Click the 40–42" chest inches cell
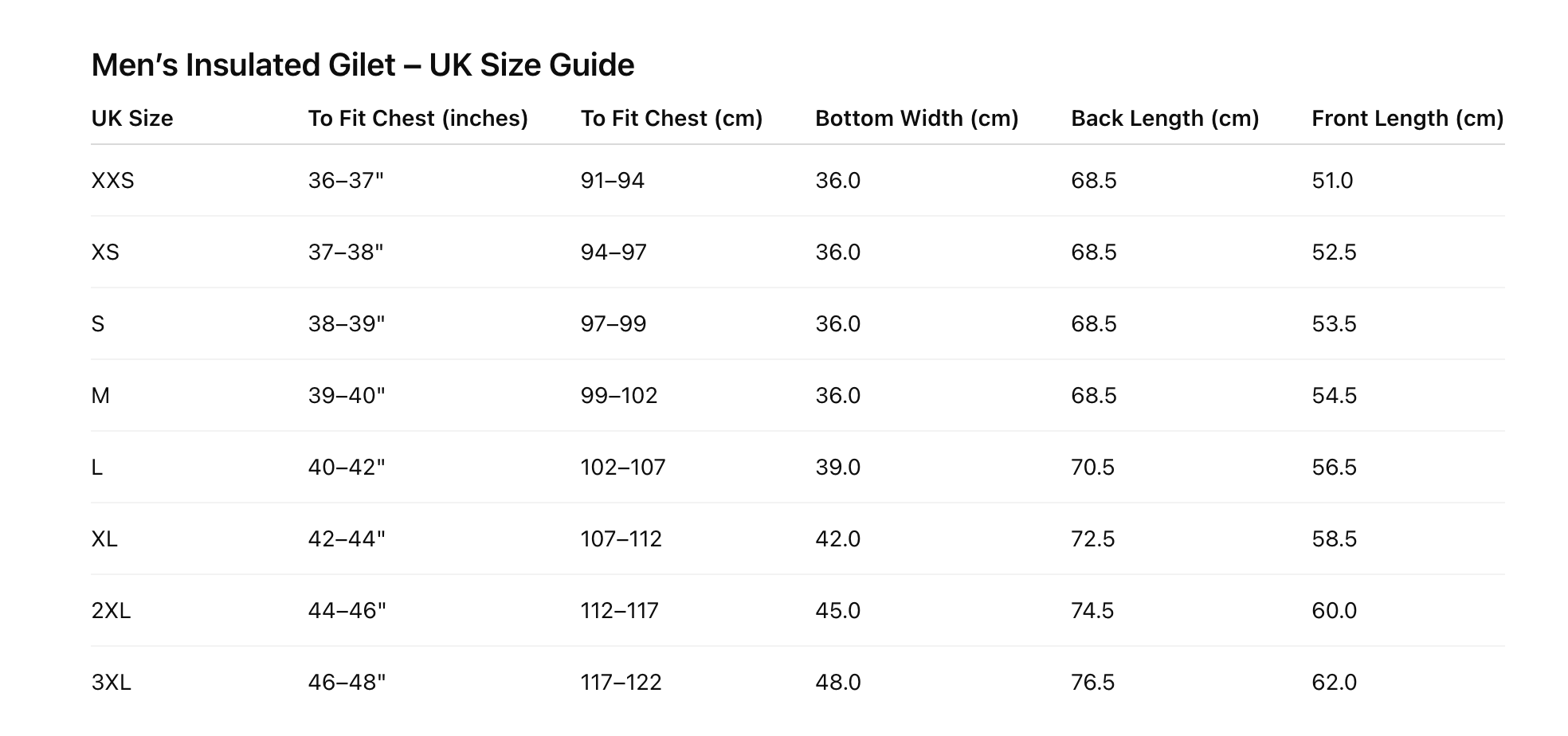 (346, 468)
